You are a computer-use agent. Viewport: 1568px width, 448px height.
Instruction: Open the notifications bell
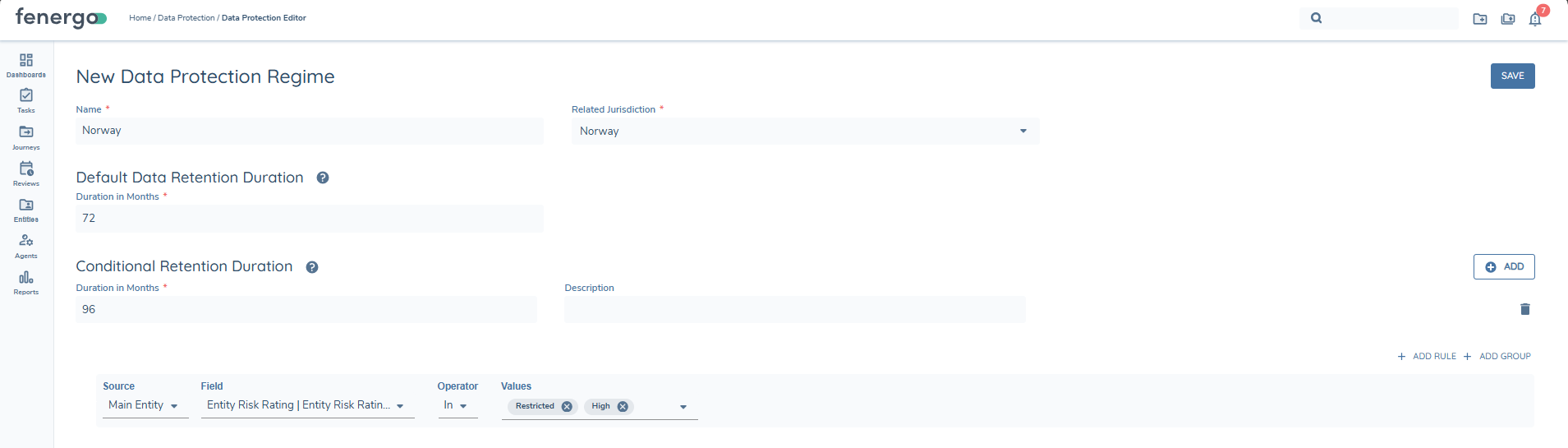[1534, 19]
